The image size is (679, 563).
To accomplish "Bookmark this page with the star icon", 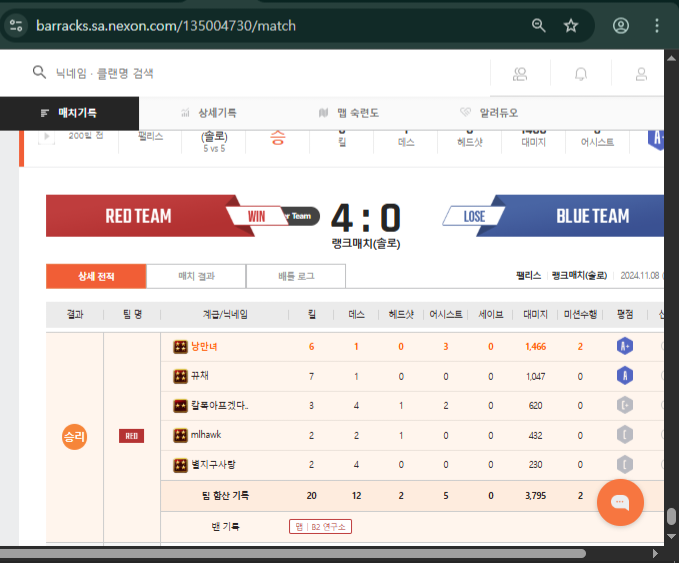I will (571, 25).
